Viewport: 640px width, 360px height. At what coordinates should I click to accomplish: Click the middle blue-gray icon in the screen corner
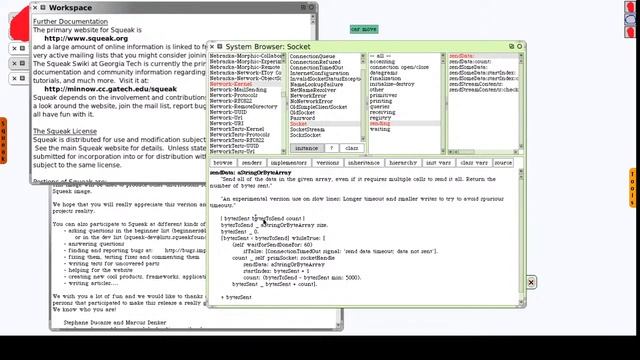pos(631,20)
